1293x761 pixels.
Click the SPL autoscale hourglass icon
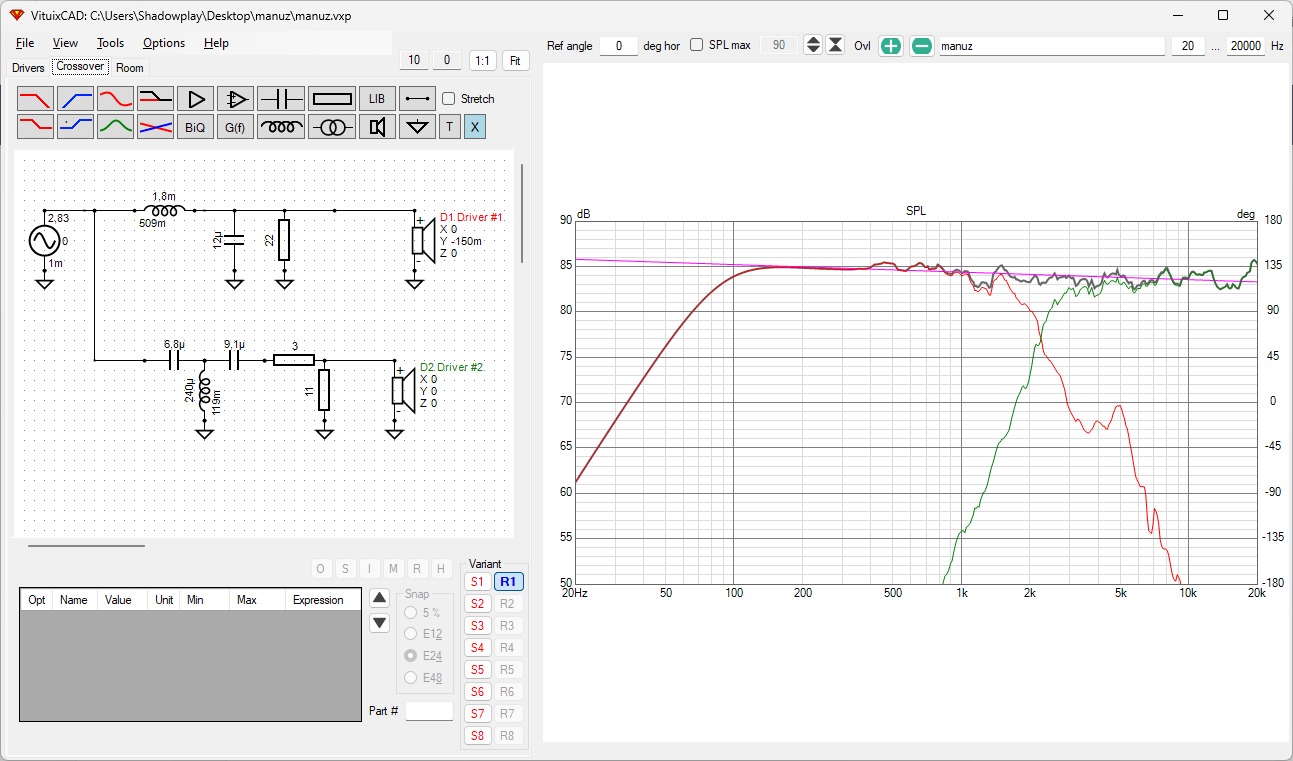(x=835, y=46)
